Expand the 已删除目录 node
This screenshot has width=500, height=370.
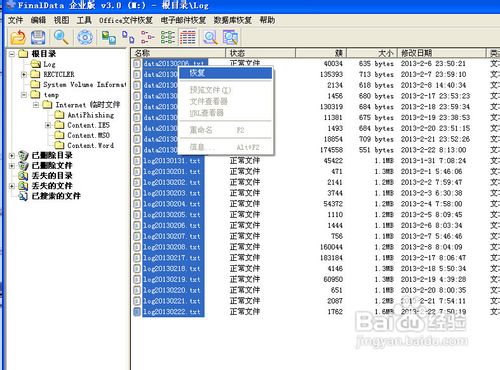[x=12, y=156]
